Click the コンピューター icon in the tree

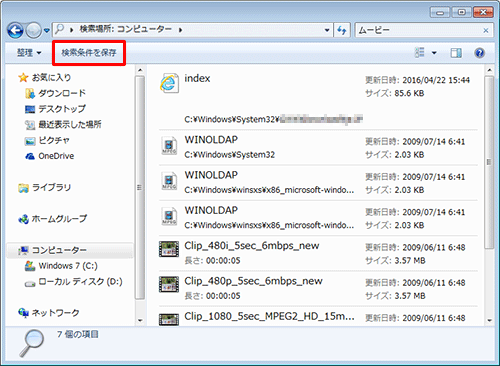(23, 250)
